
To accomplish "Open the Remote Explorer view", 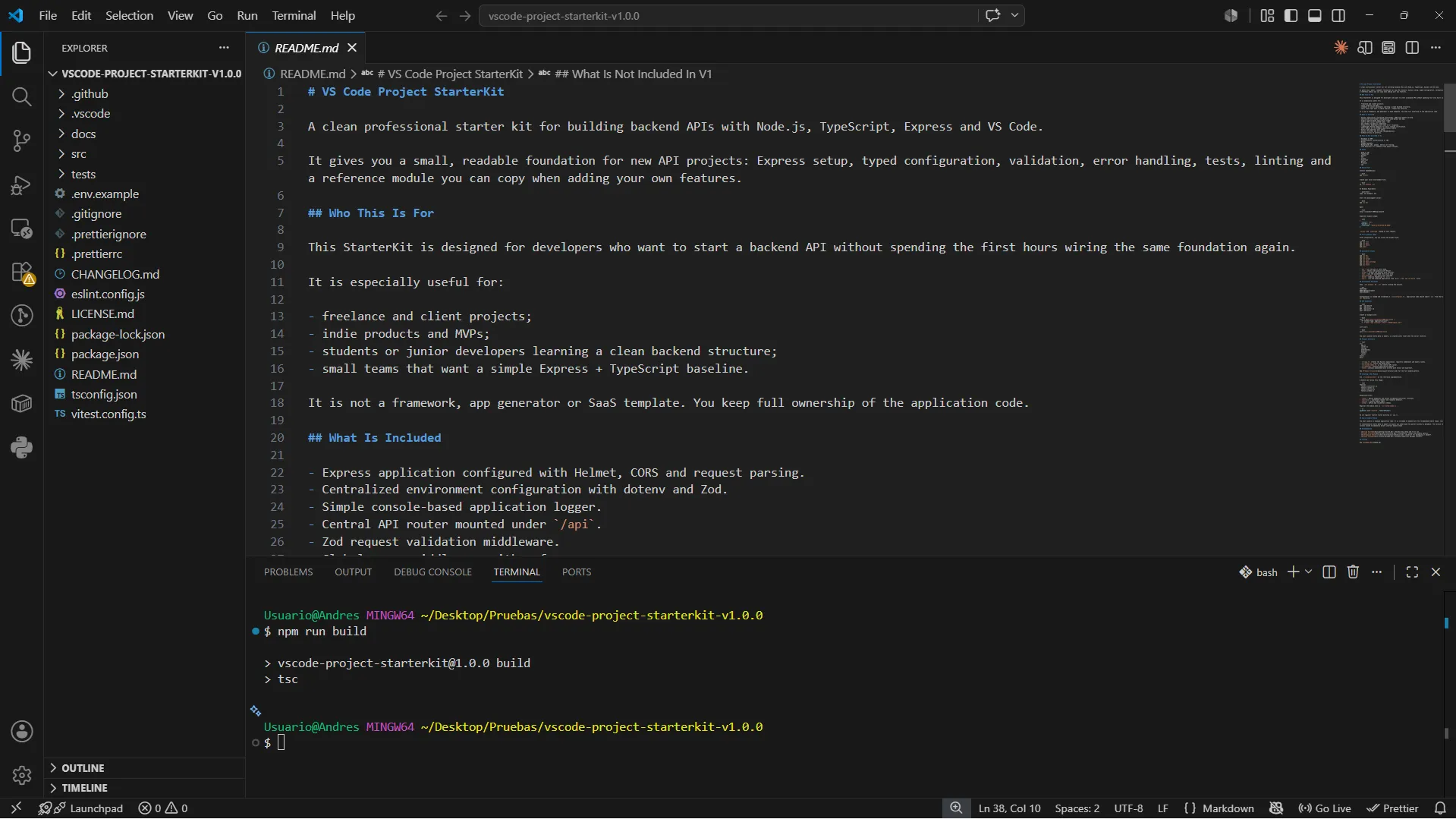I will pos(21,228).
